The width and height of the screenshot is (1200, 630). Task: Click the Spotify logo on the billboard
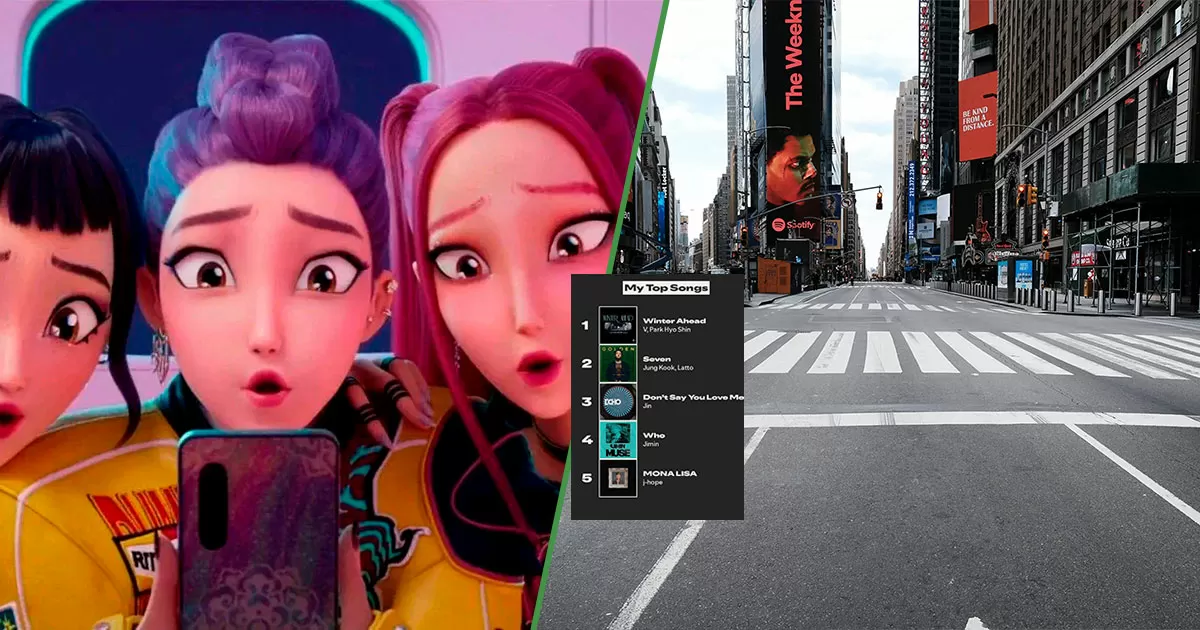tap(794, 224)
